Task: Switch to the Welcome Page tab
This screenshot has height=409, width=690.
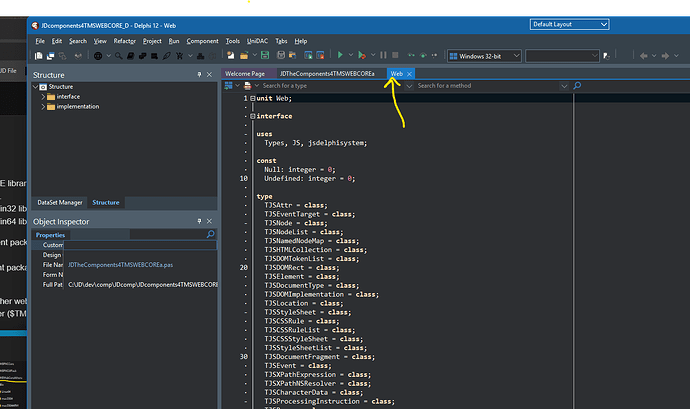Action: [x=245, y=74]
